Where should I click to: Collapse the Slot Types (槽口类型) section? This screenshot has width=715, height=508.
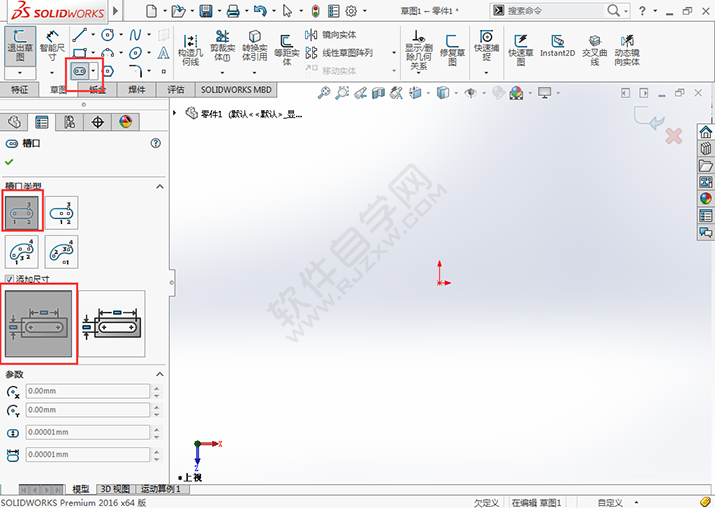coord(160,187)
